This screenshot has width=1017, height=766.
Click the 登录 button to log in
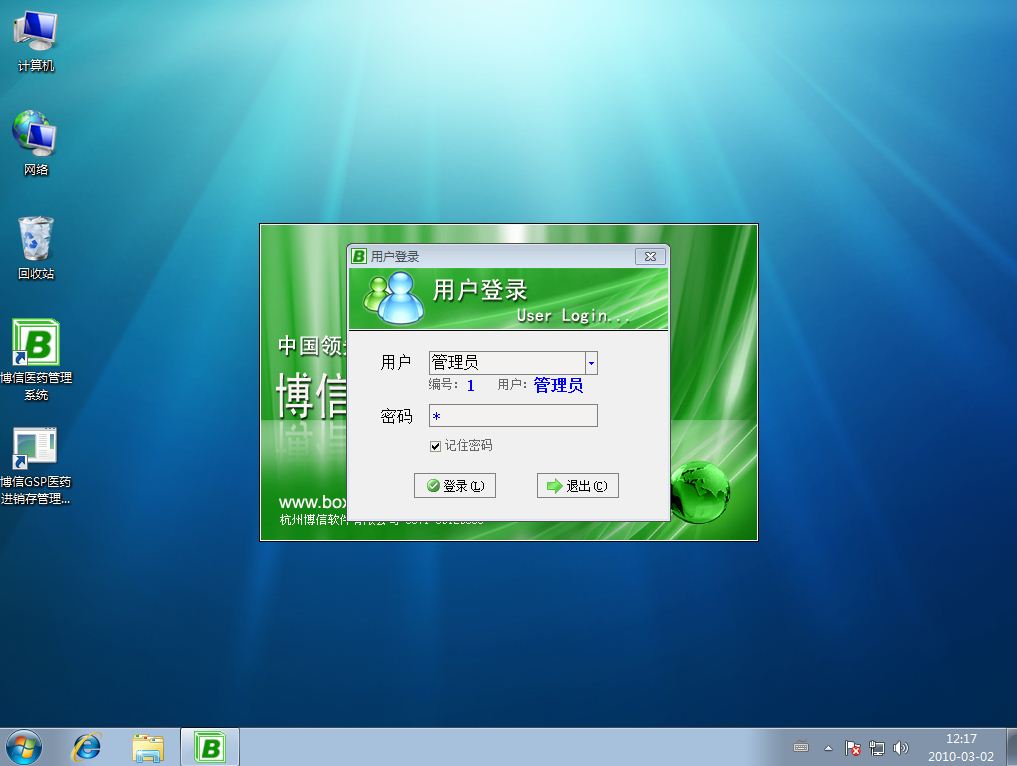click(x=455, y=486)
